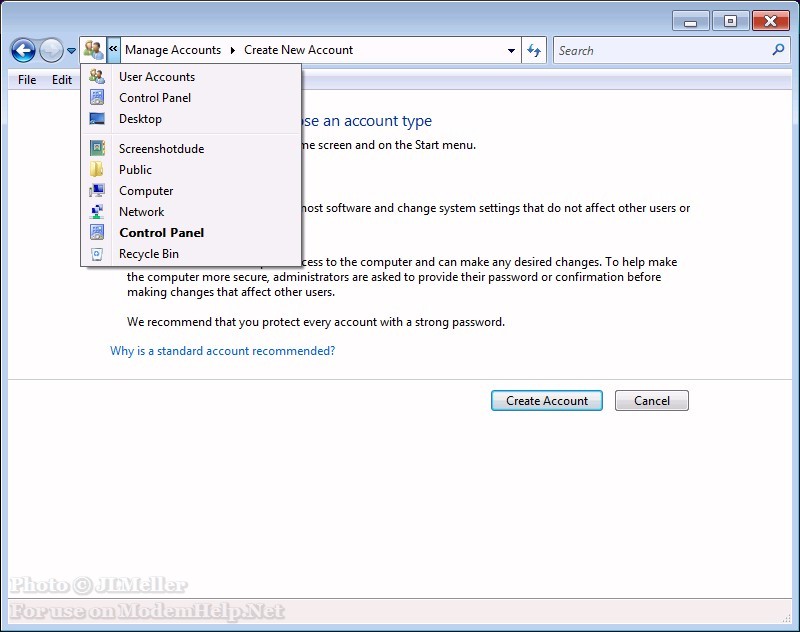The width and height of the screenshot is (800, 632).
Task: Click the Refresh button
Action: (534, 50)
